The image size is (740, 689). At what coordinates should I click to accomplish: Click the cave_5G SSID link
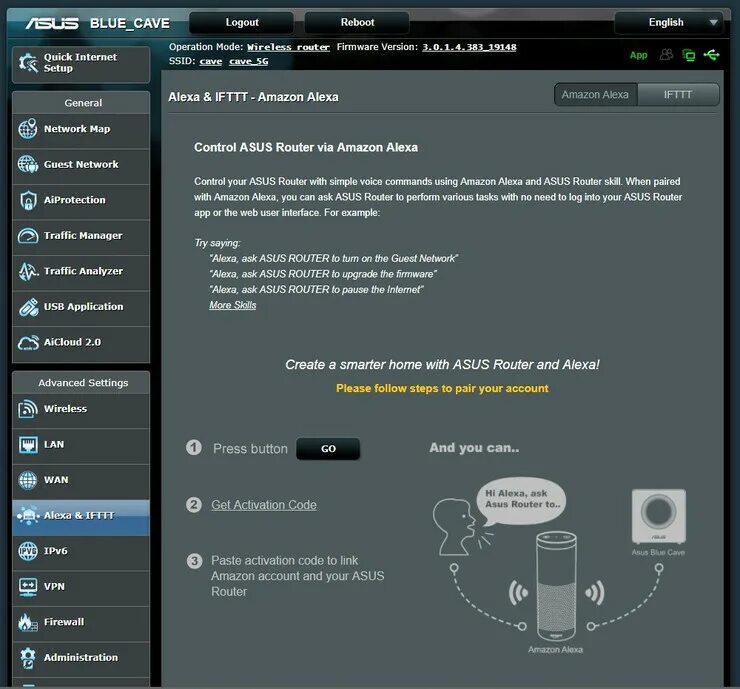[249, 61]
